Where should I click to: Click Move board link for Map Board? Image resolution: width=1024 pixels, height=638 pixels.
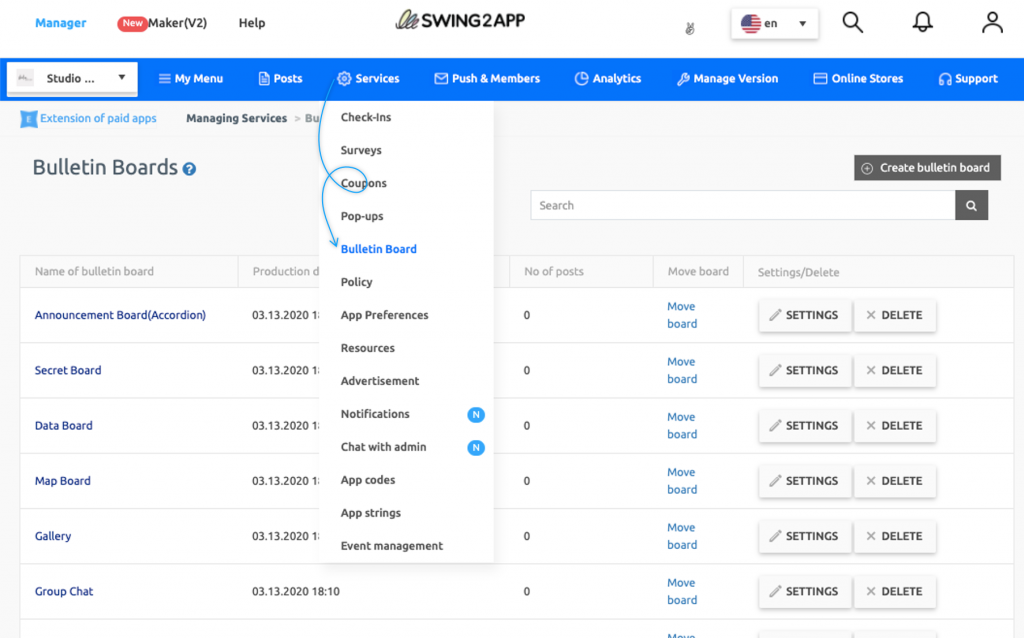coord(682,481)
